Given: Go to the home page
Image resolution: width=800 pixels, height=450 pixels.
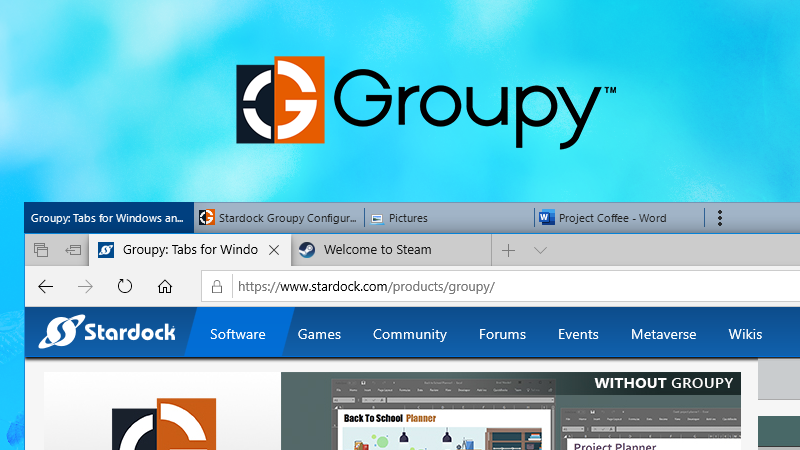Looking at the screenshot, I should 164,286.
